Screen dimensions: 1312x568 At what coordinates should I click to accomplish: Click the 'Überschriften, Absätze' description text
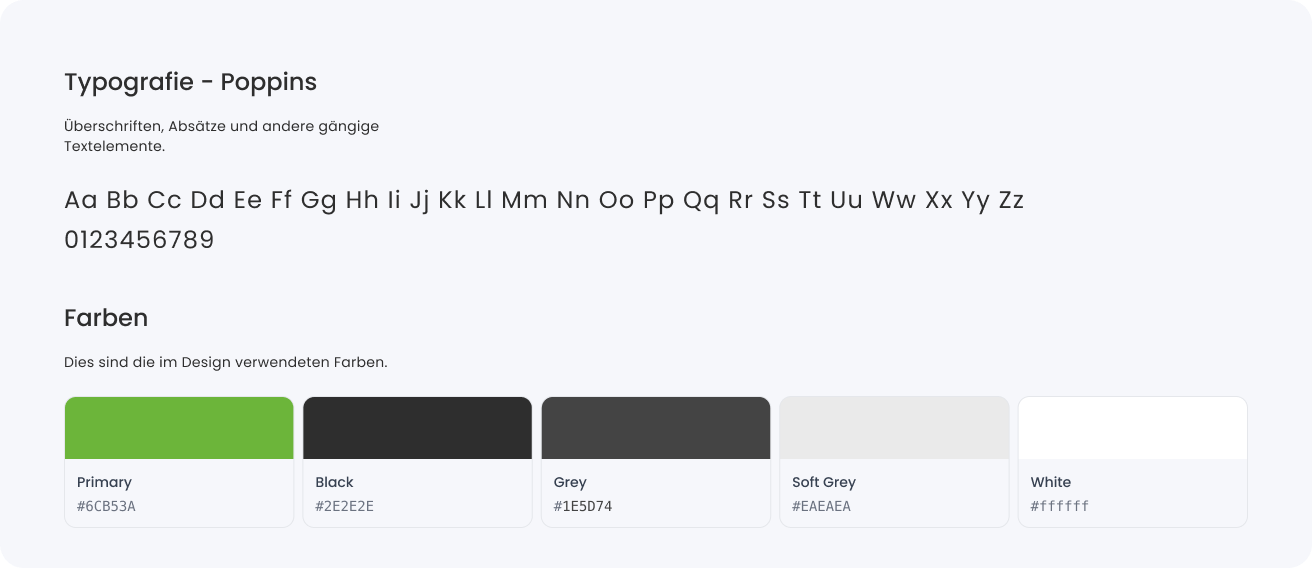[x=221, y=127]
